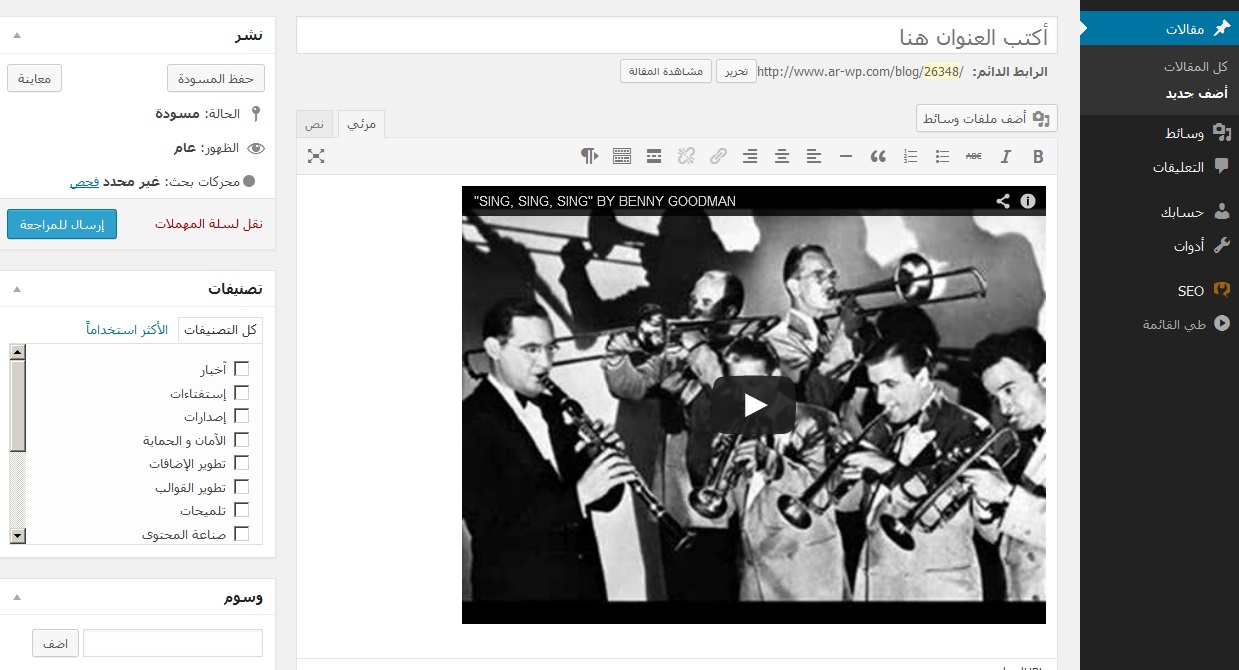Tick the إصدارات category checkbox
1239x670 pixels.
[241, 416]
